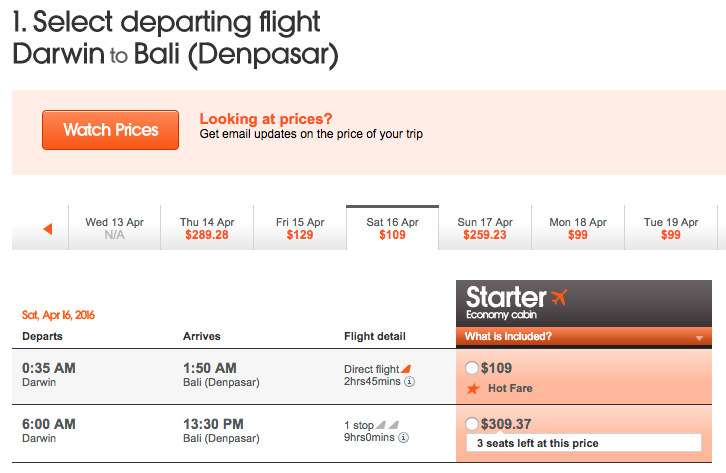Screen dimensions: 726x473
Task: Expand the What is included? dropdown arrow
Action: coord(699,338)
